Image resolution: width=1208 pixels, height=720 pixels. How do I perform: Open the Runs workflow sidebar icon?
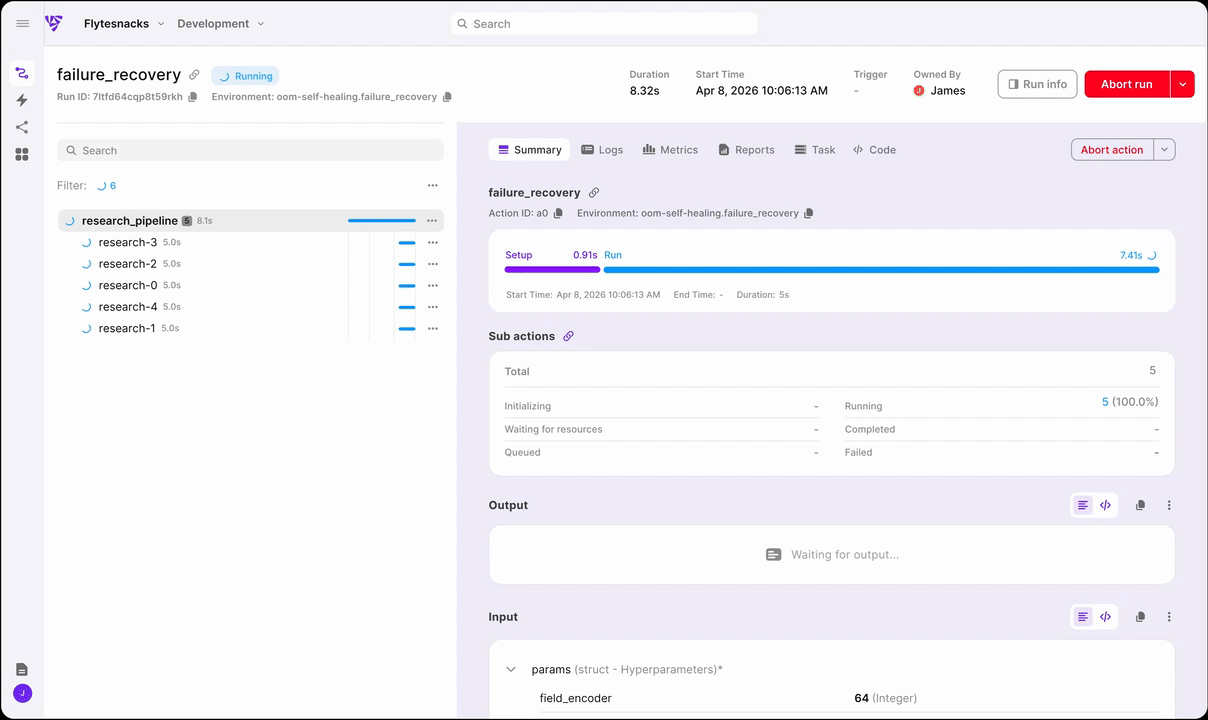[x=22, y=73]
